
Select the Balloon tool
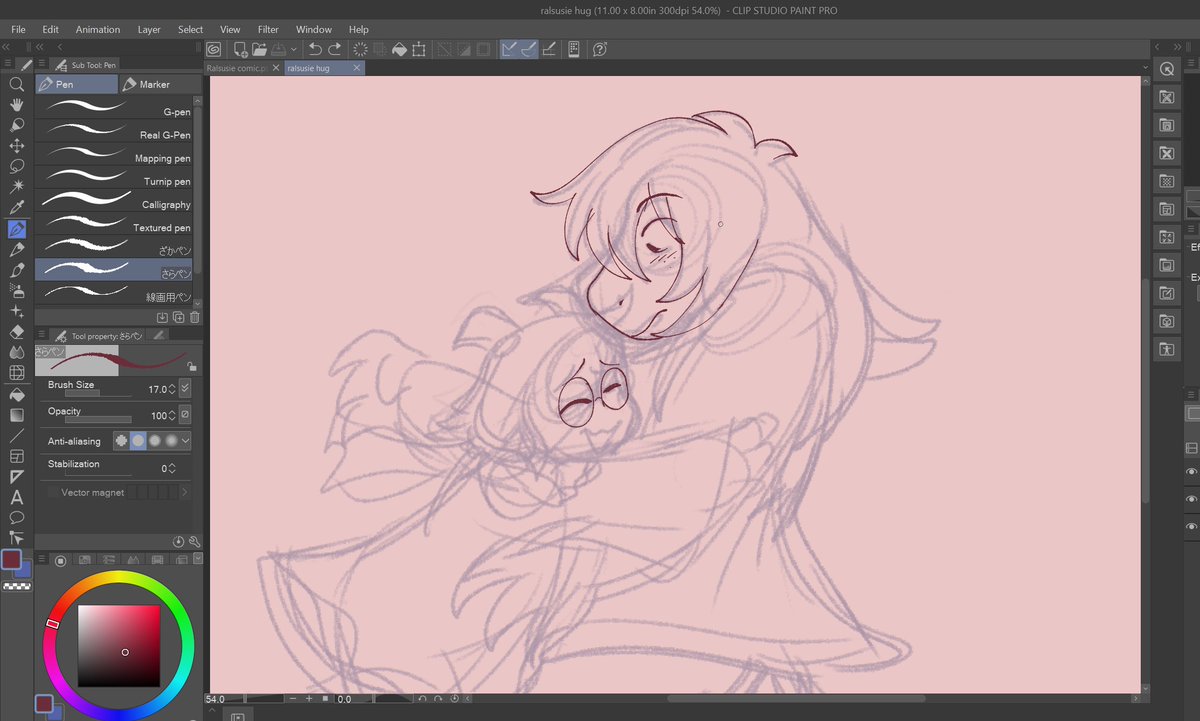pos(17,518)
